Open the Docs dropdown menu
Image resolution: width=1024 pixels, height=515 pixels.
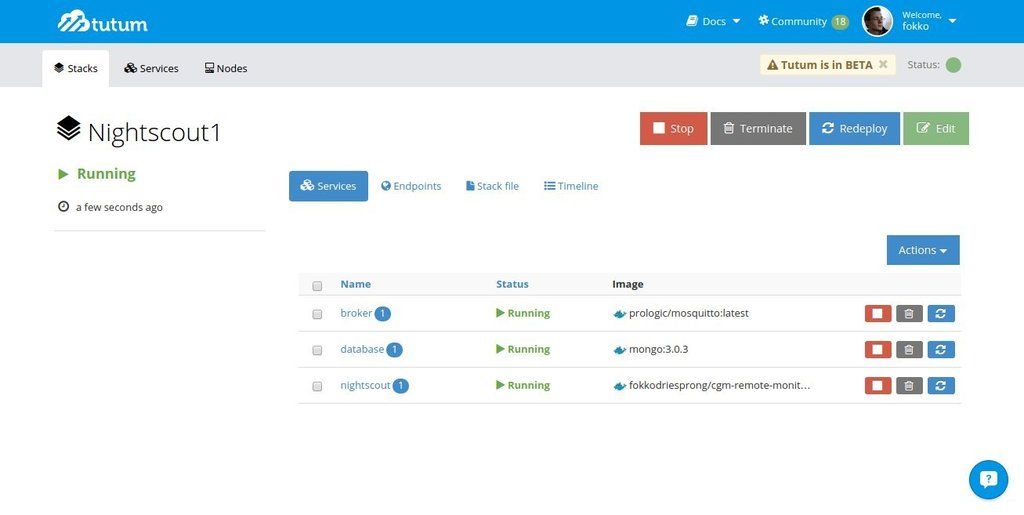(713, 21)
